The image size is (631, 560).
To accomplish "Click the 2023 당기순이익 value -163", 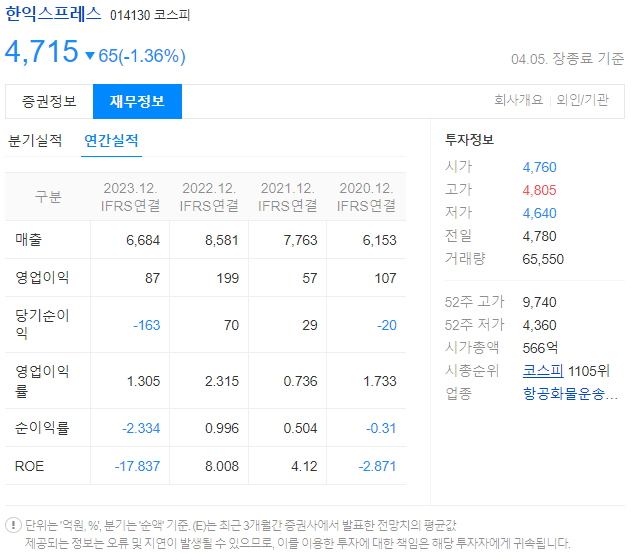I will [146, 325].
